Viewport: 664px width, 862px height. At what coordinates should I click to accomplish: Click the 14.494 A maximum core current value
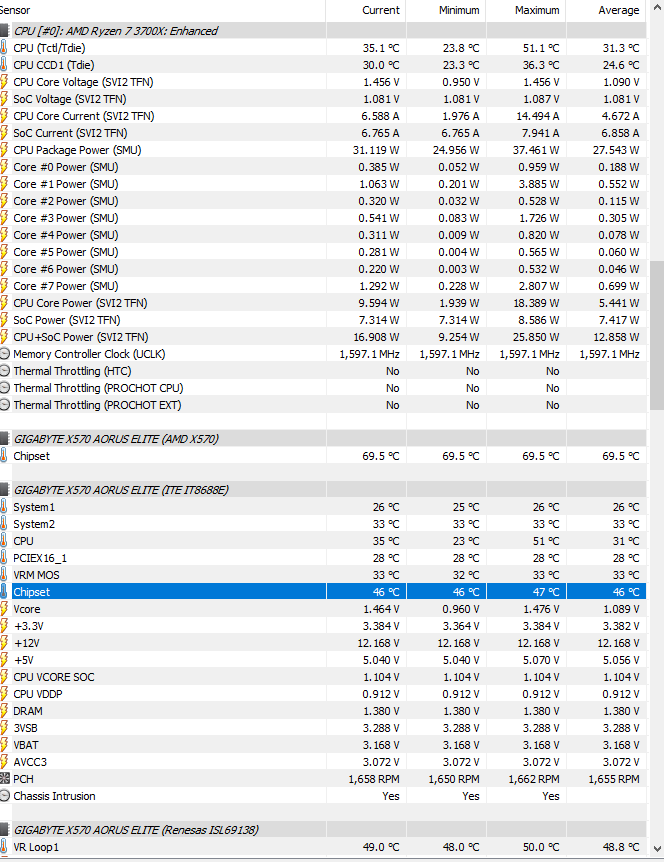(x=536, y=116)
